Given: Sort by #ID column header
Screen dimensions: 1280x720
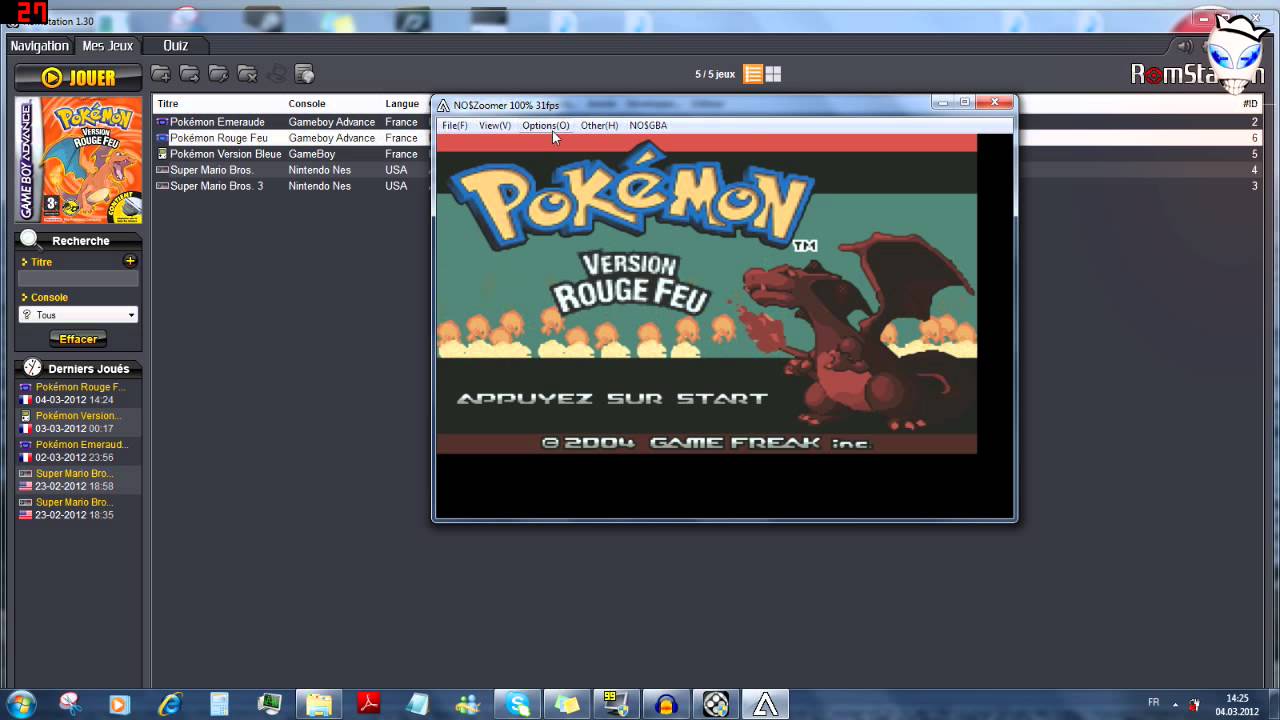Looking at the screenshot, I should [1250, 104].
